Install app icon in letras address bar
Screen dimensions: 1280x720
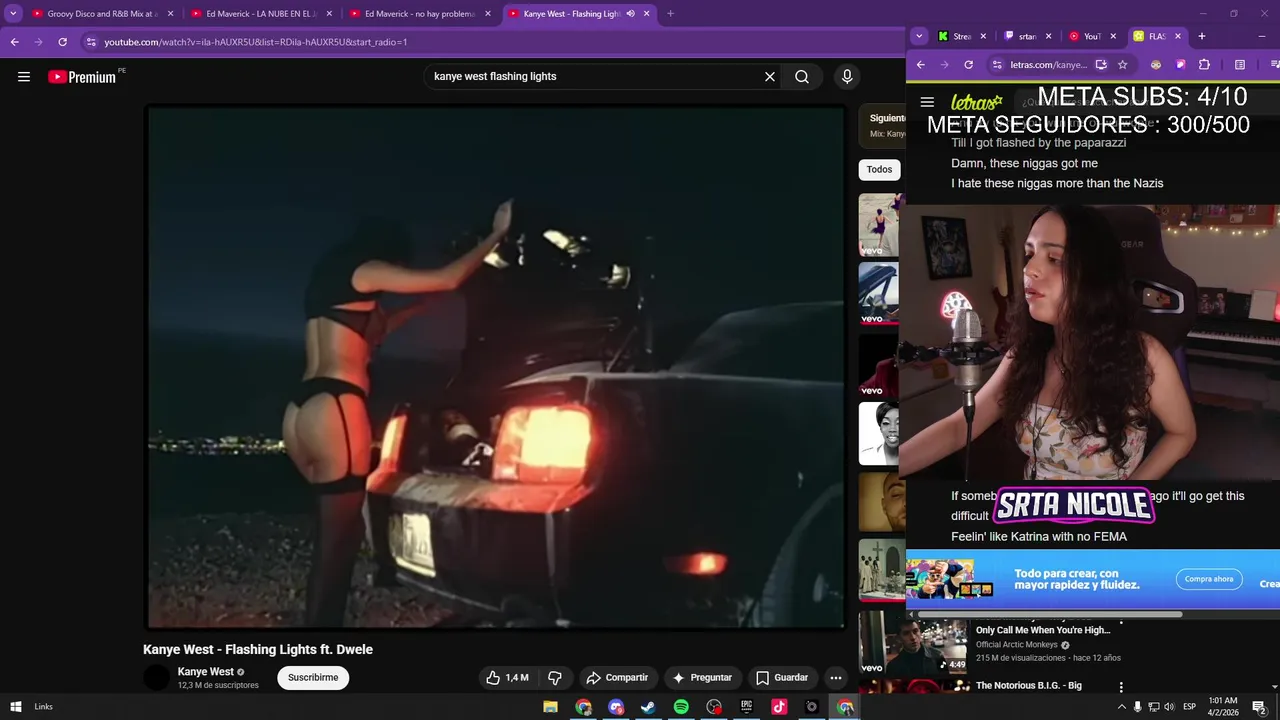pyautogui.click(x=1101, y=65)
